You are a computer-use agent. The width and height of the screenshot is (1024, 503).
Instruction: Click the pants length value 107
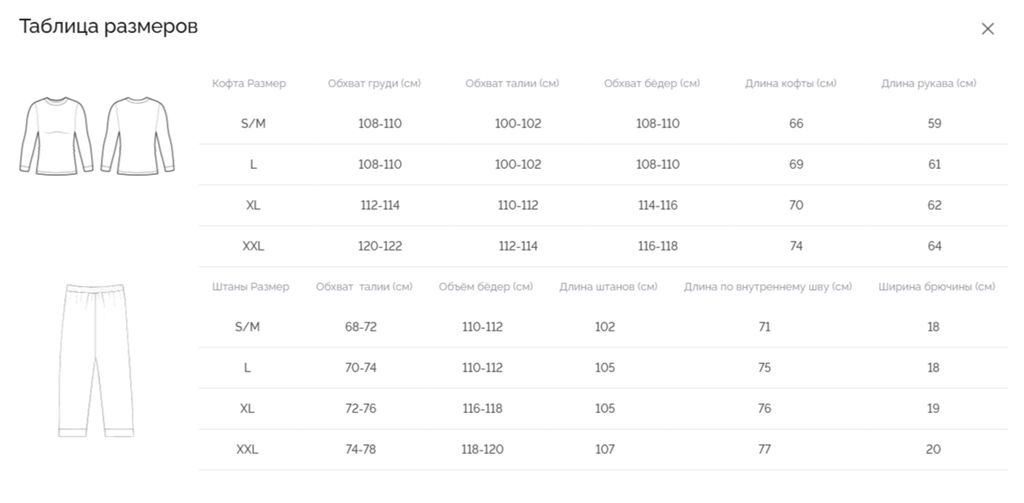(605, 449)
